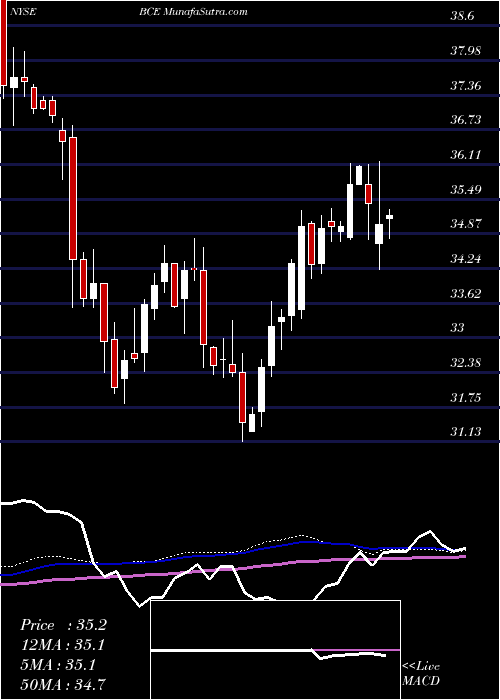
Task: Select the 33 price axis label
Action: click(458, 328)
